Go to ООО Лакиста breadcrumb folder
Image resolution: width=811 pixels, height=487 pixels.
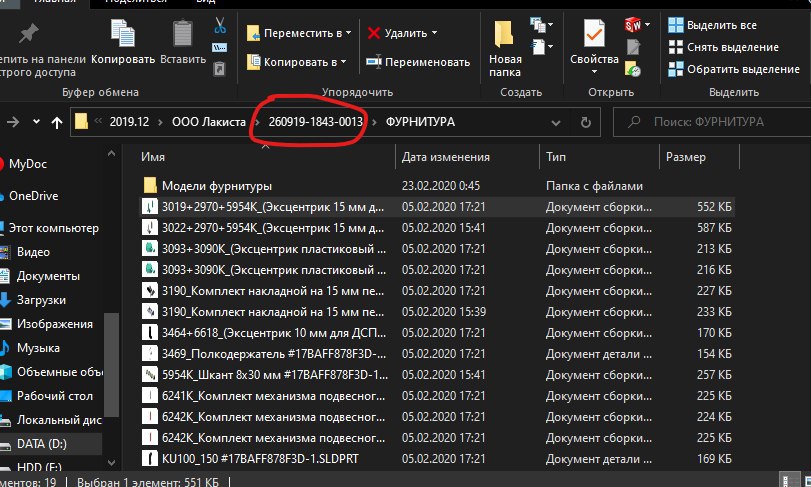209,122
